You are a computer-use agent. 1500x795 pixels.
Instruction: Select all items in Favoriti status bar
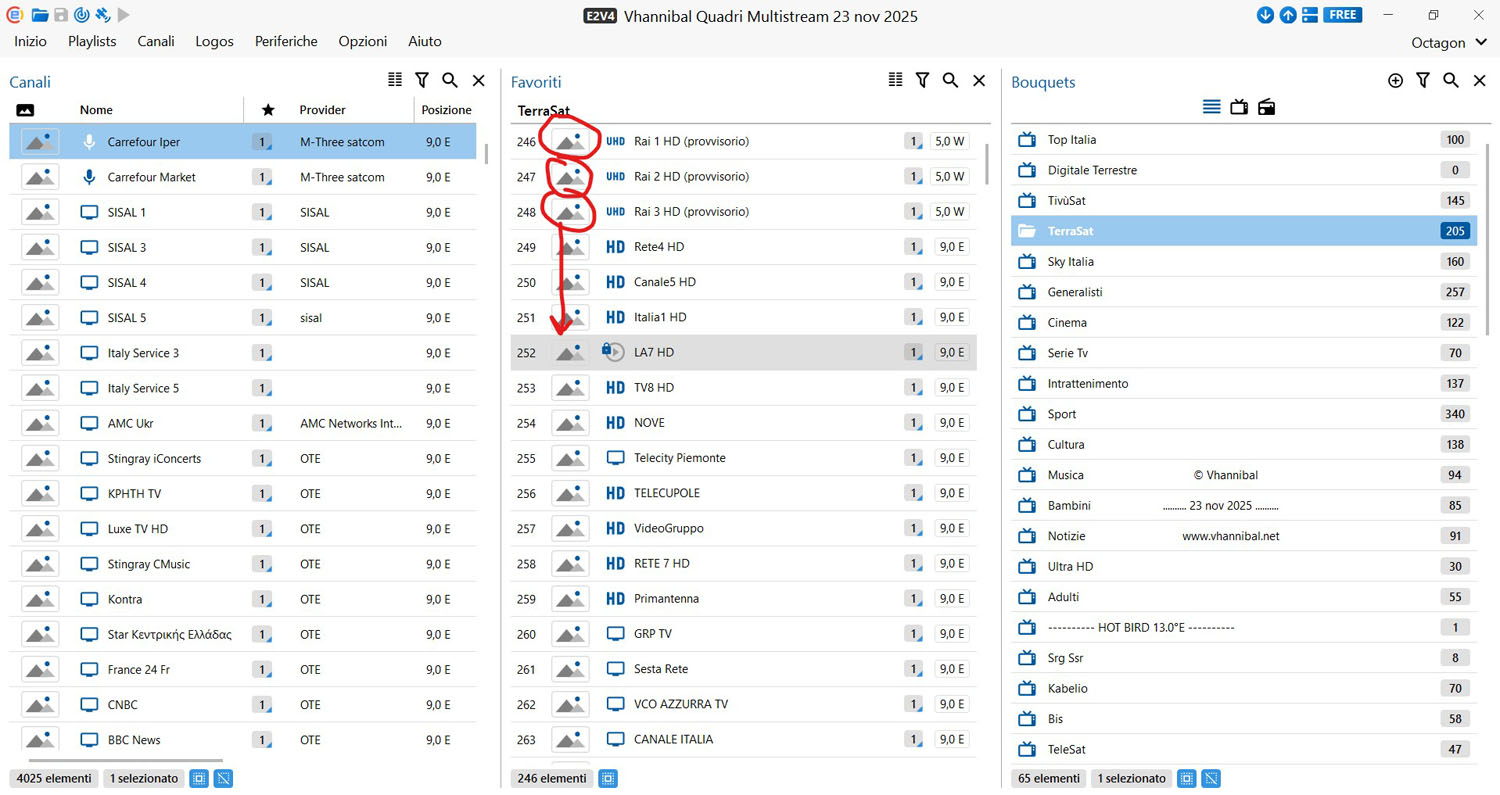pos(608,778)
